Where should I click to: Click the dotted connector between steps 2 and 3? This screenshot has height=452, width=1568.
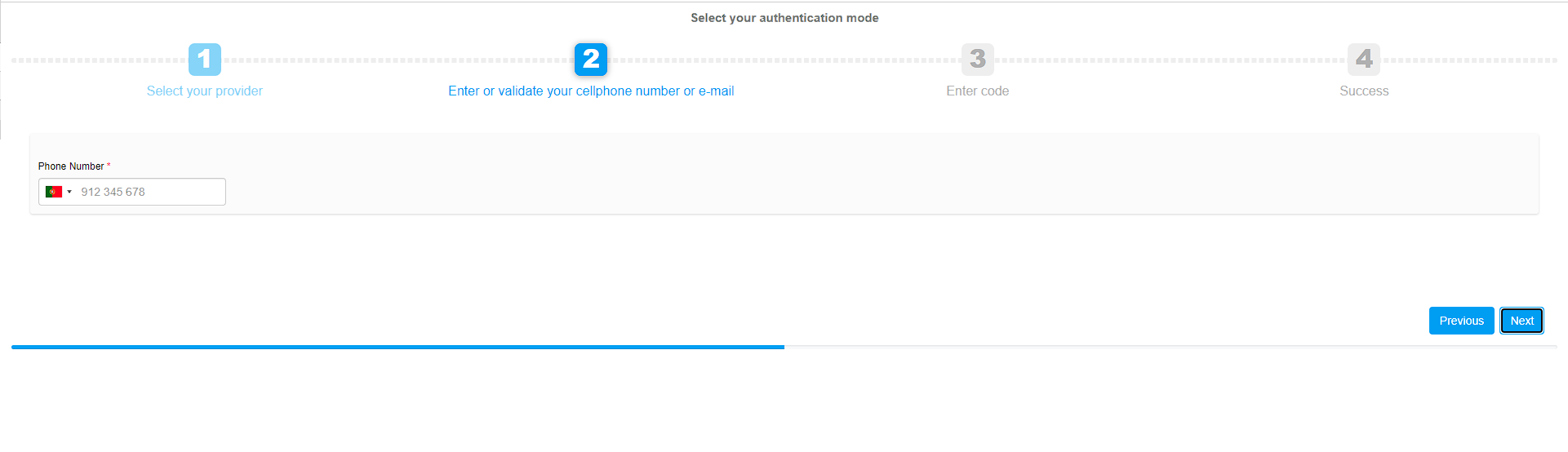point(784,60)
